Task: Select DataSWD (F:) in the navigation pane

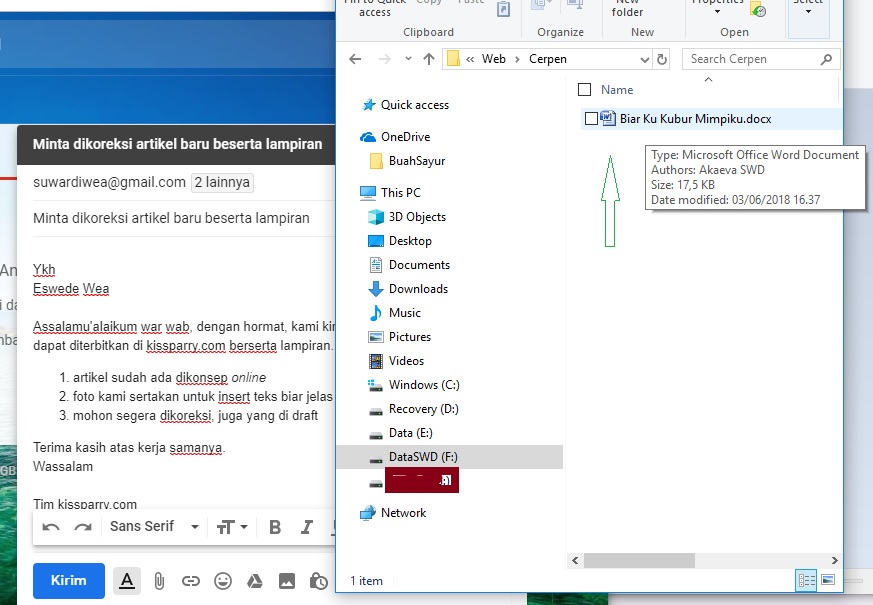Action: [423, 457]
